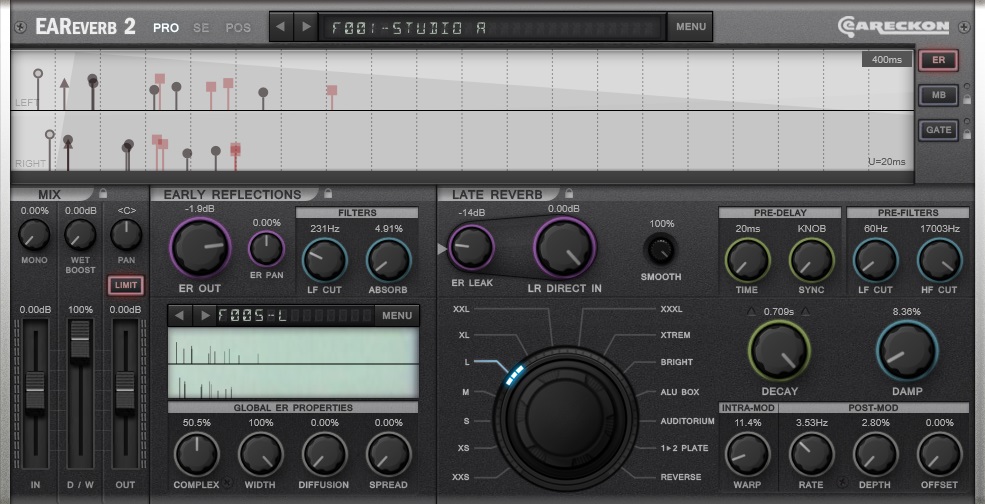Open the ER pattern MENU dropdown
This screenshot has width=985, height=504.
397,316
